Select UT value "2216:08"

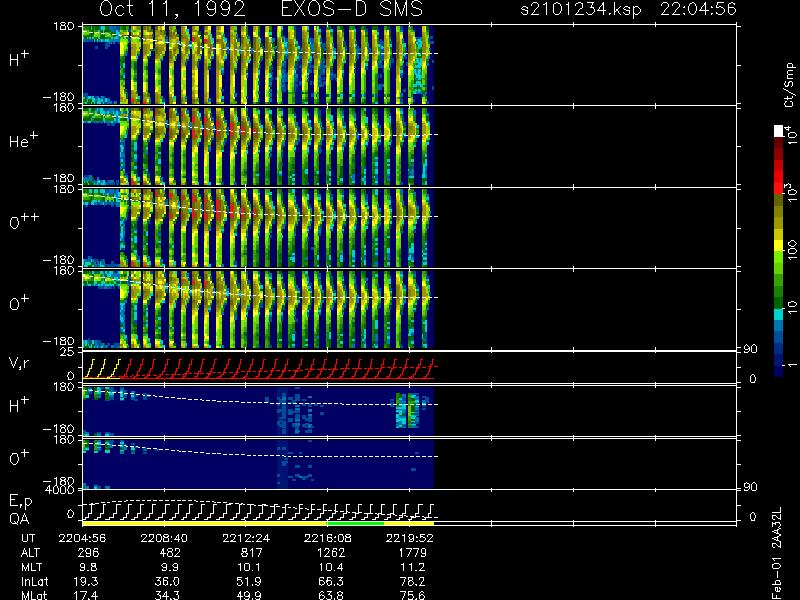pos(328,538)
